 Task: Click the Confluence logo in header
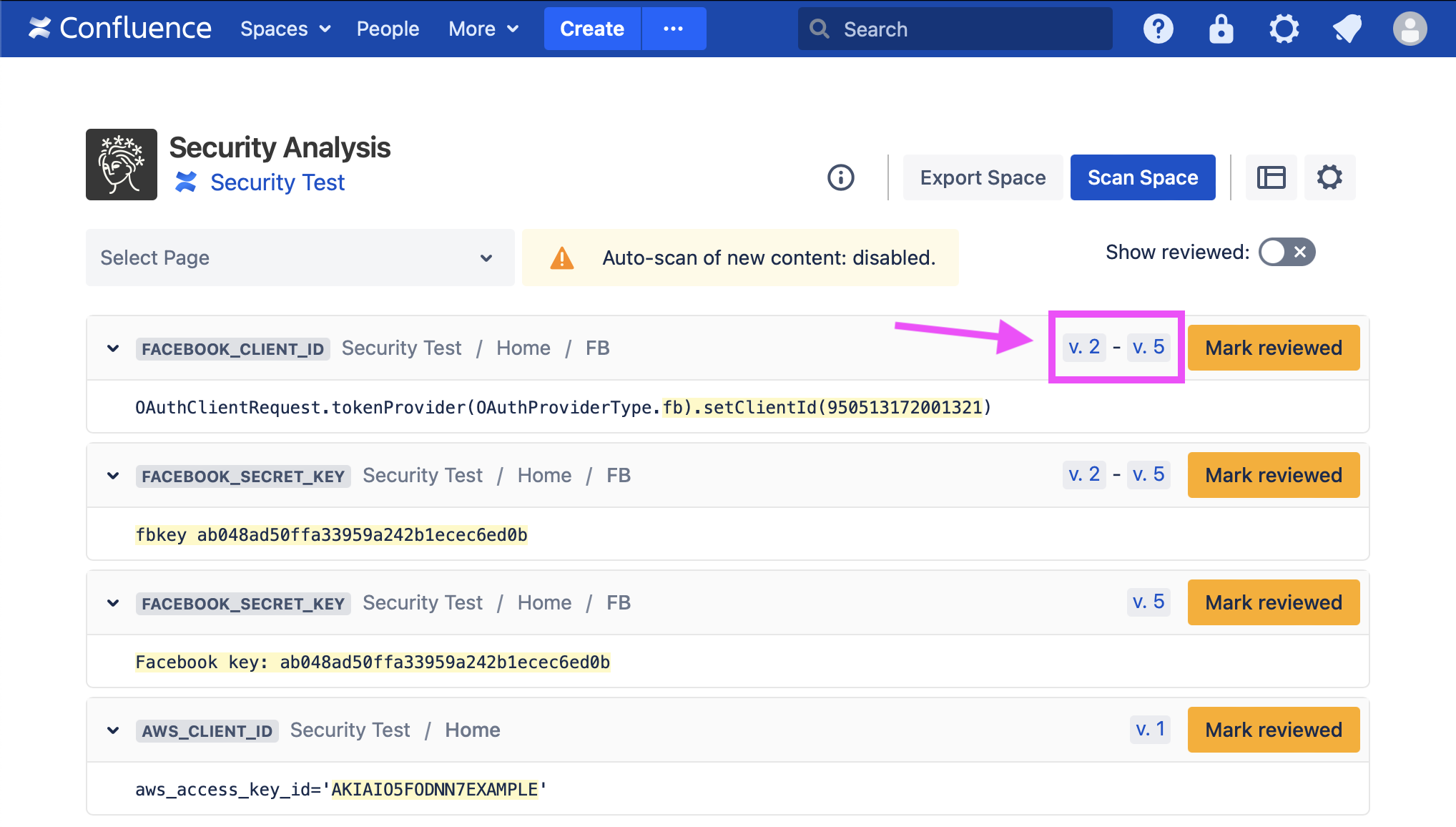[119, 29]
